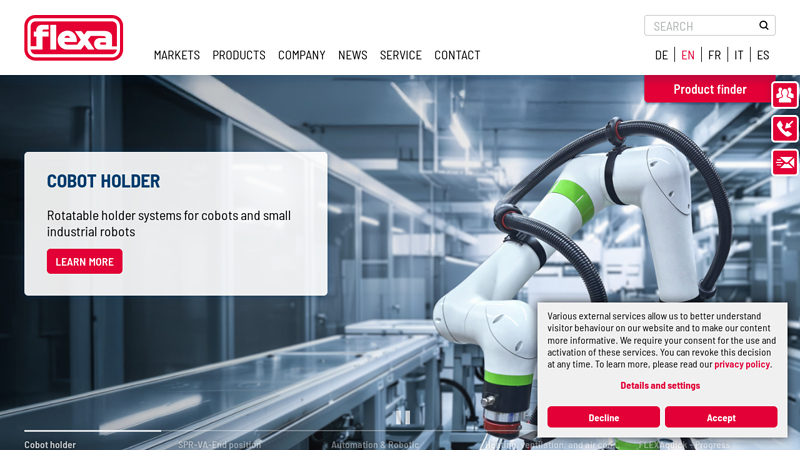Click the search magnifier icon
800x450 pixels.
pyautogui.click(x=764, y=26)
